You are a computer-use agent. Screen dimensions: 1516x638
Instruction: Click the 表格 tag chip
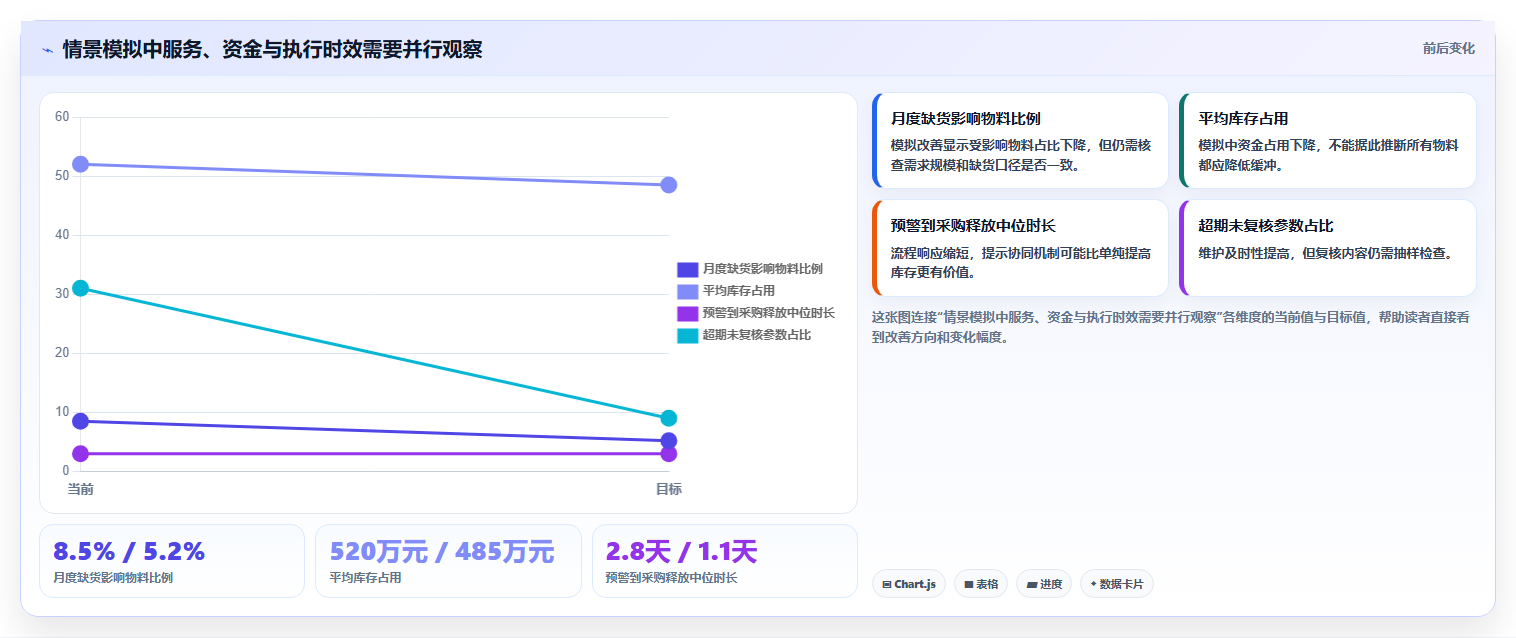click(980, 584)
